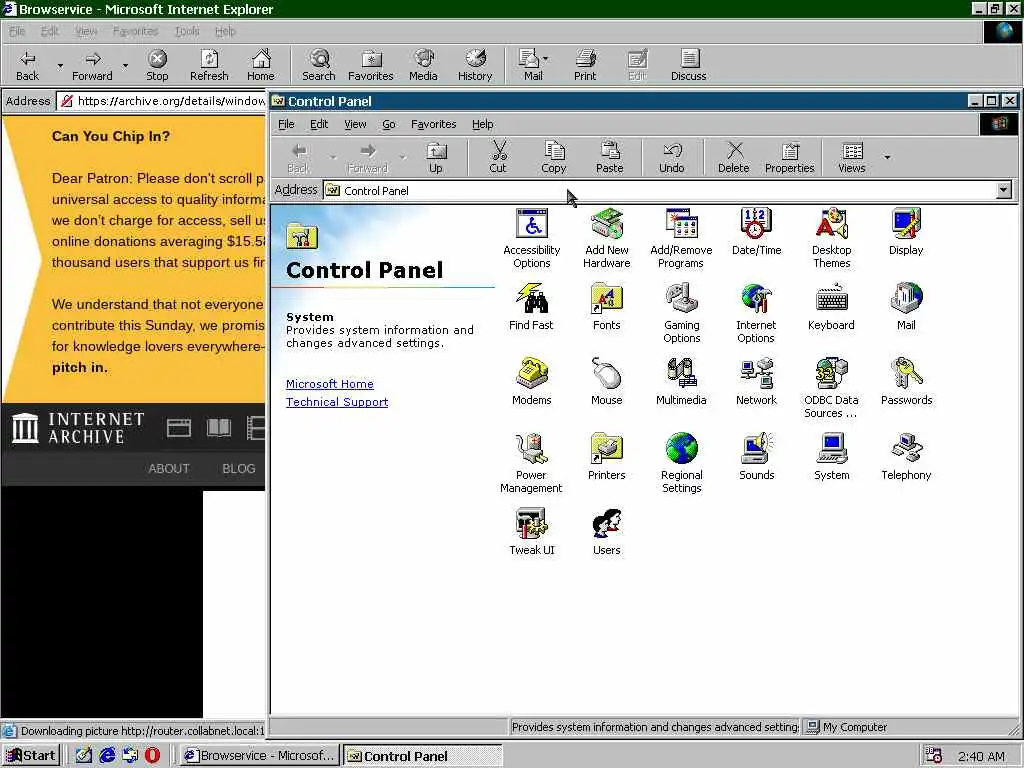
Task: Open the Control Panel File menu
Action: tap(286, 124)
